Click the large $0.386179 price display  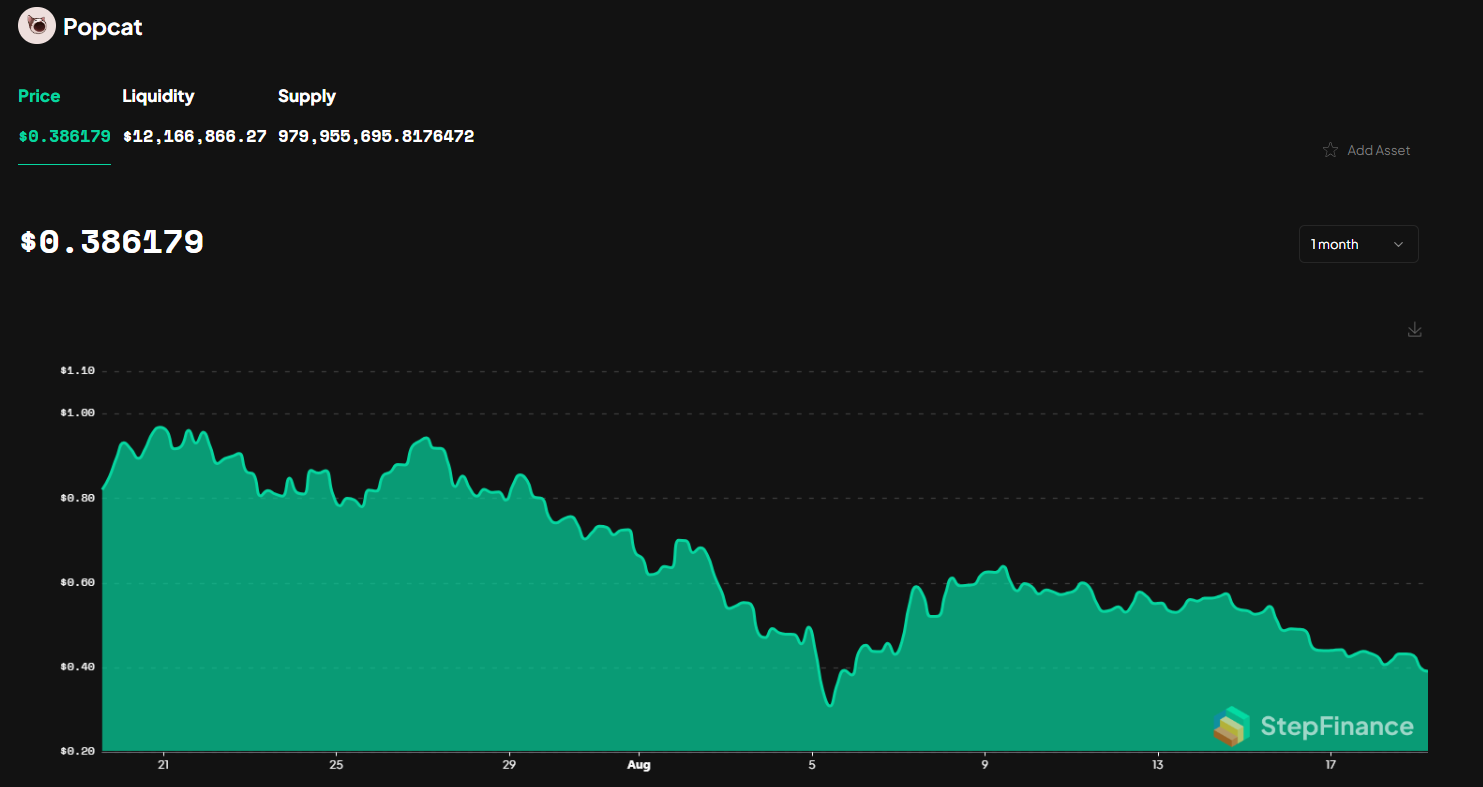tap(110, 241)
